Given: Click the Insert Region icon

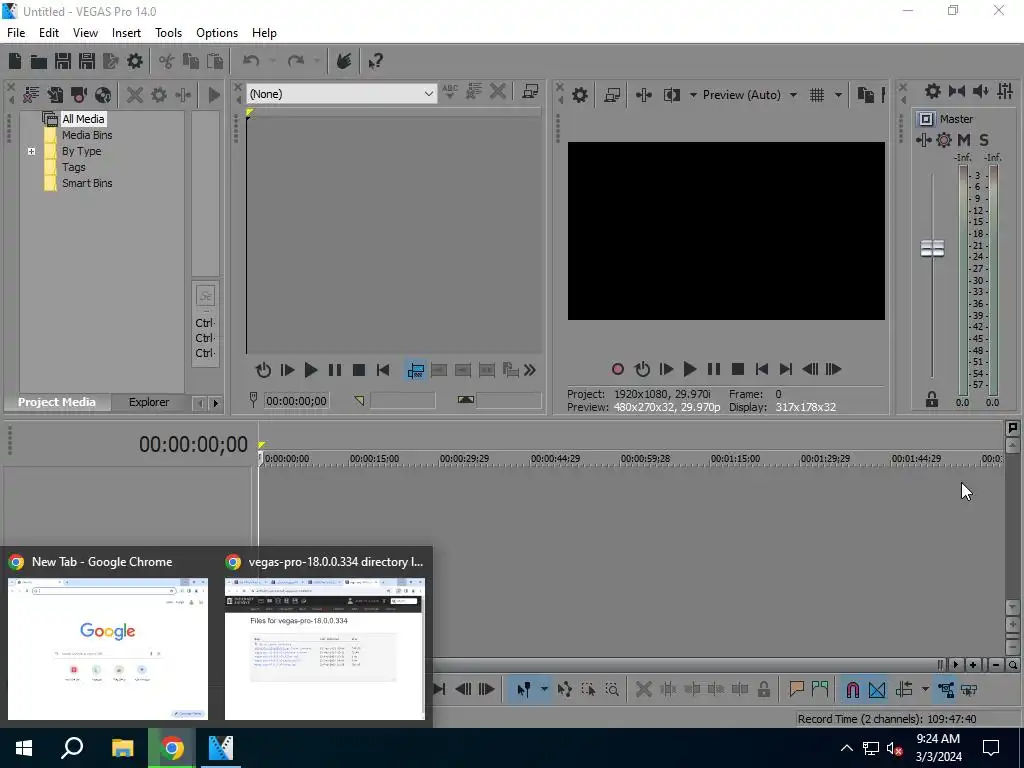Looking at the screenshot, I should 820,690.
